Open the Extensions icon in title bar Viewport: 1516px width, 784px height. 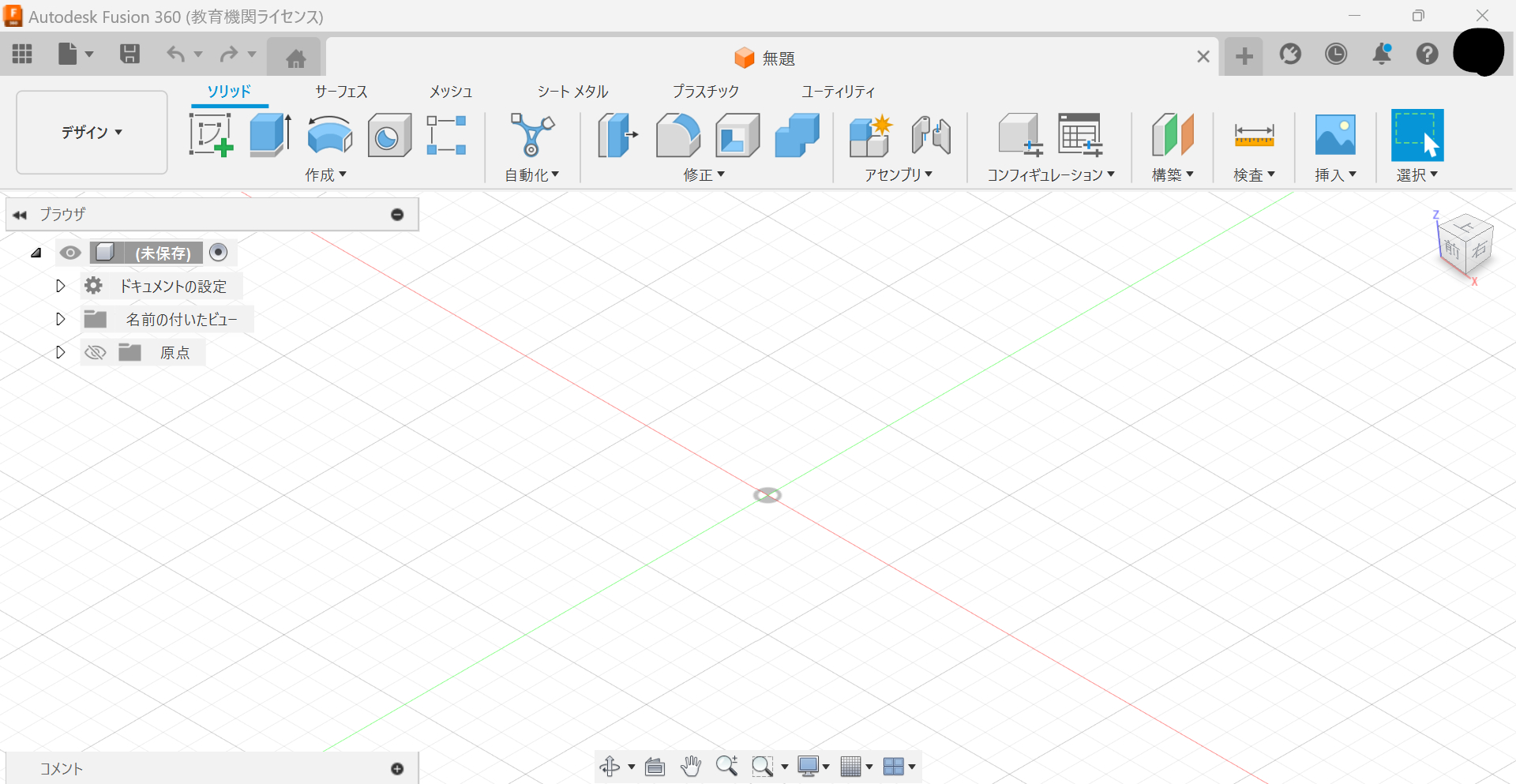1290,54
